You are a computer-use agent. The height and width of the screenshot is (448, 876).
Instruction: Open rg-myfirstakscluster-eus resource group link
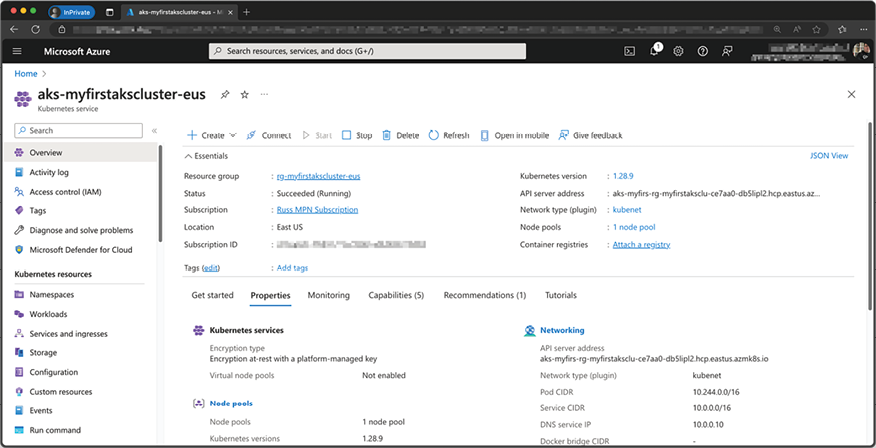(318, 176)
